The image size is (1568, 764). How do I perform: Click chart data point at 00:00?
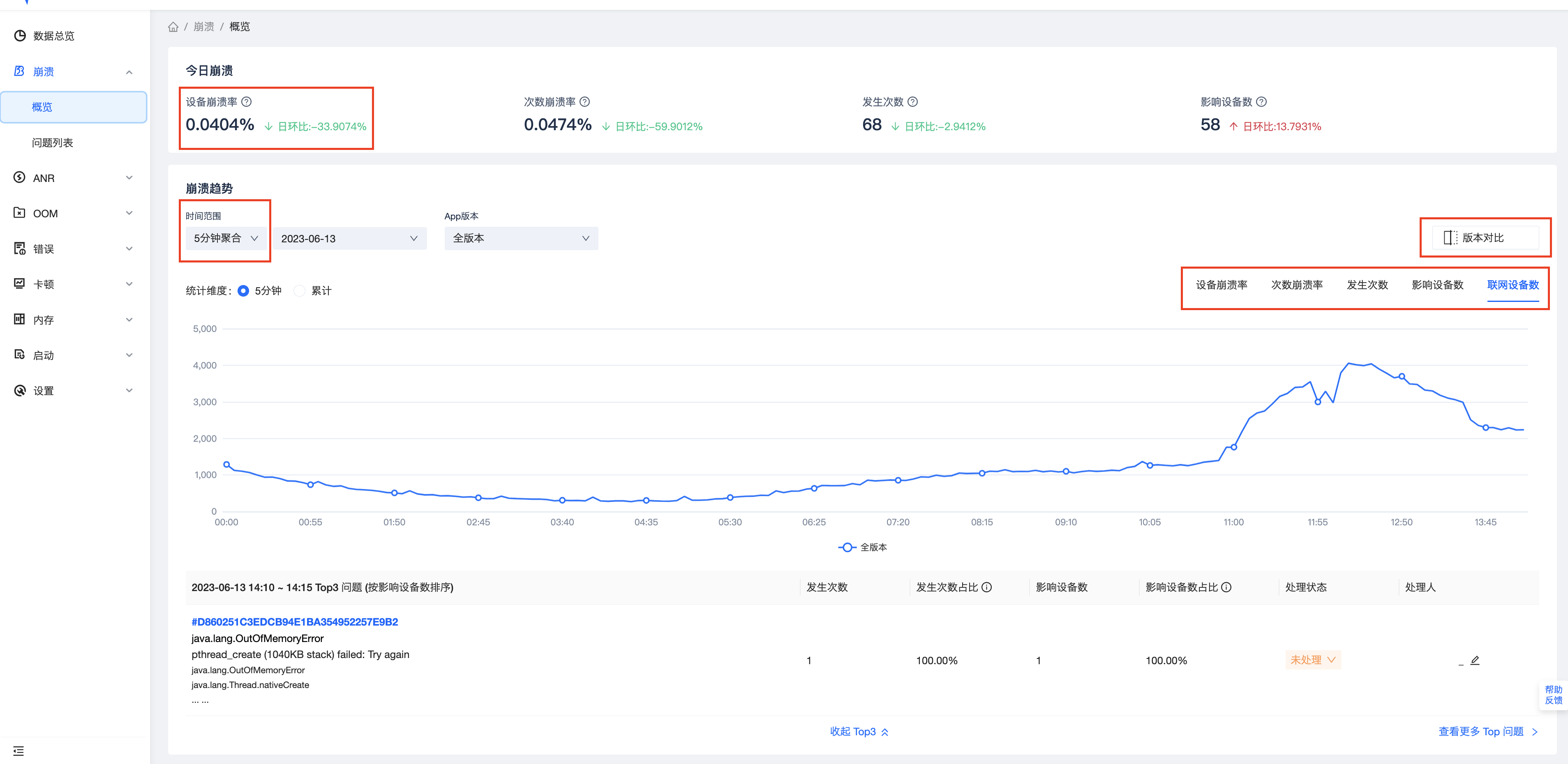click(226, 465)
